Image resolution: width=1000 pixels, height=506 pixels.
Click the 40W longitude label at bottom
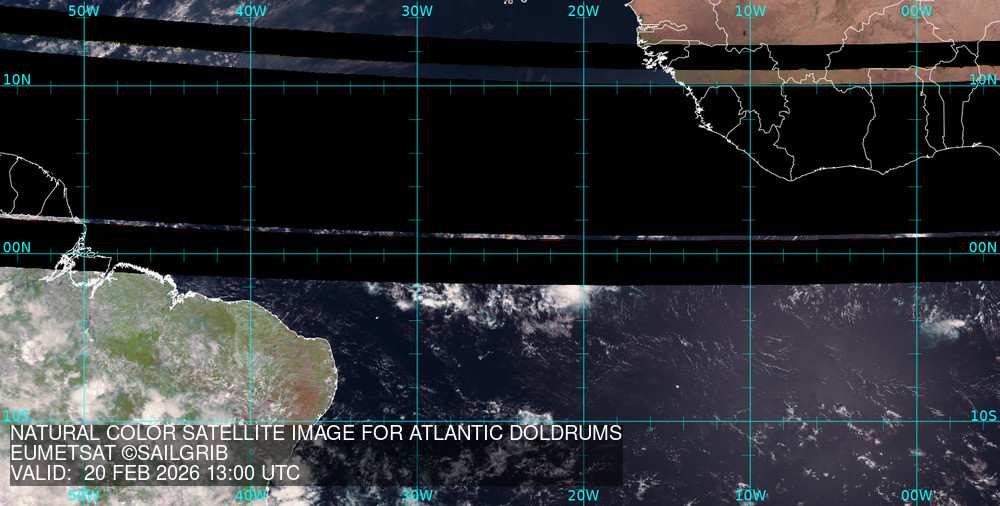point(251,496)
